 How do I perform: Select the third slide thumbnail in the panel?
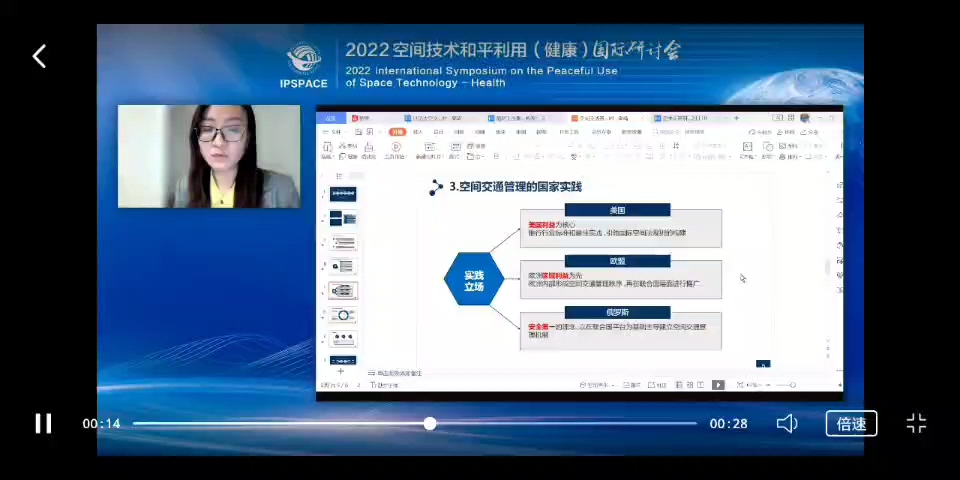343,242
